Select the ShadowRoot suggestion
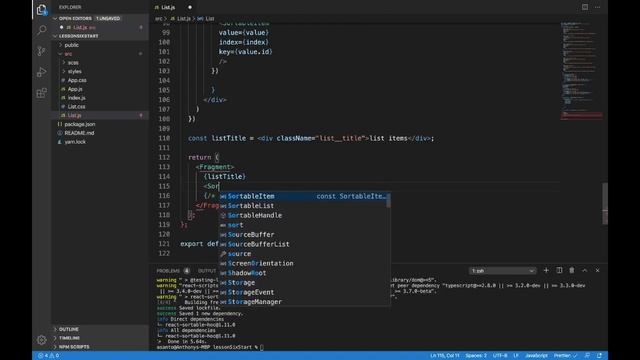Viewport: 640px width, 360px height. [304, 273]
